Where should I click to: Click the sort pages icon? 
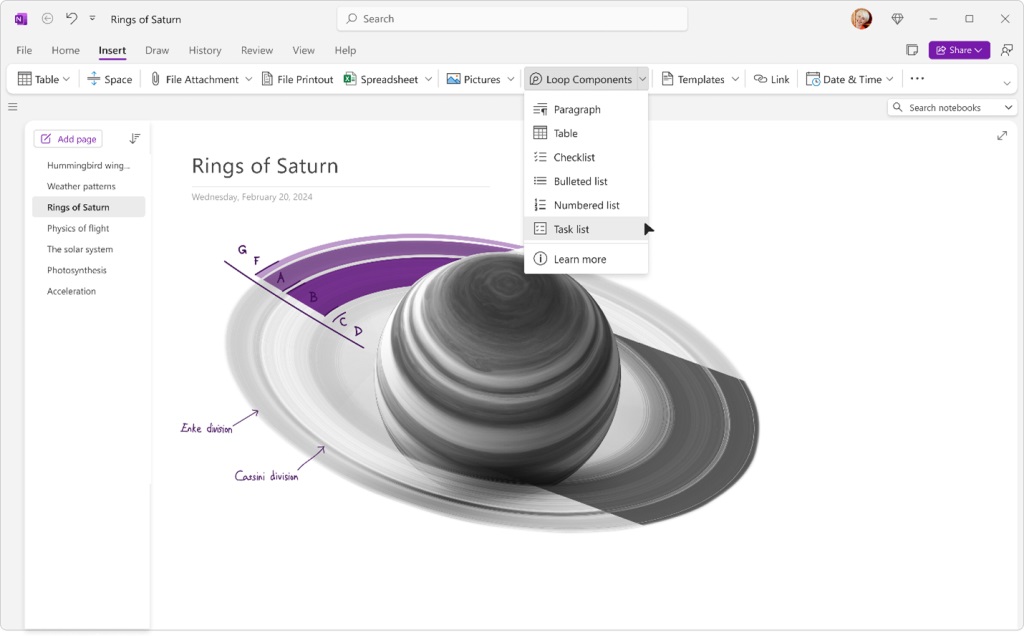click(135, 139)
